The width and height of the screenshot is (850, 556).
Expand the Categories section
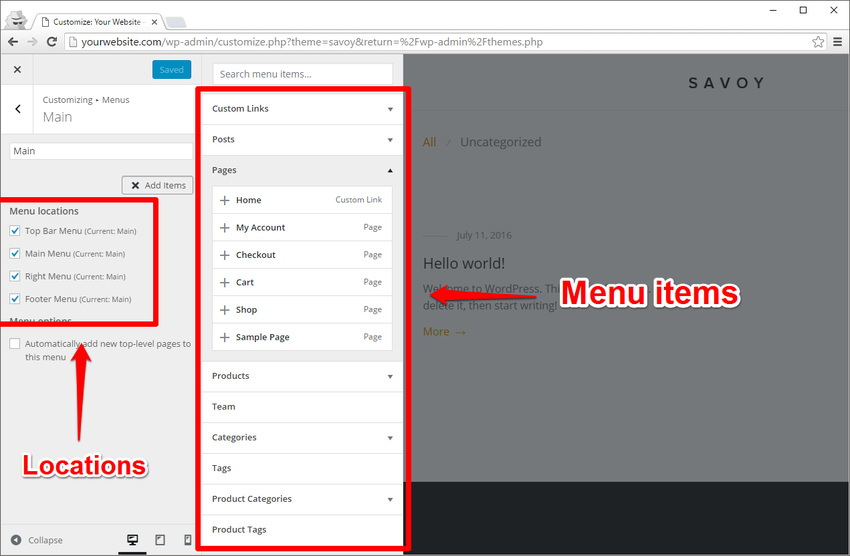coord(302,437)
